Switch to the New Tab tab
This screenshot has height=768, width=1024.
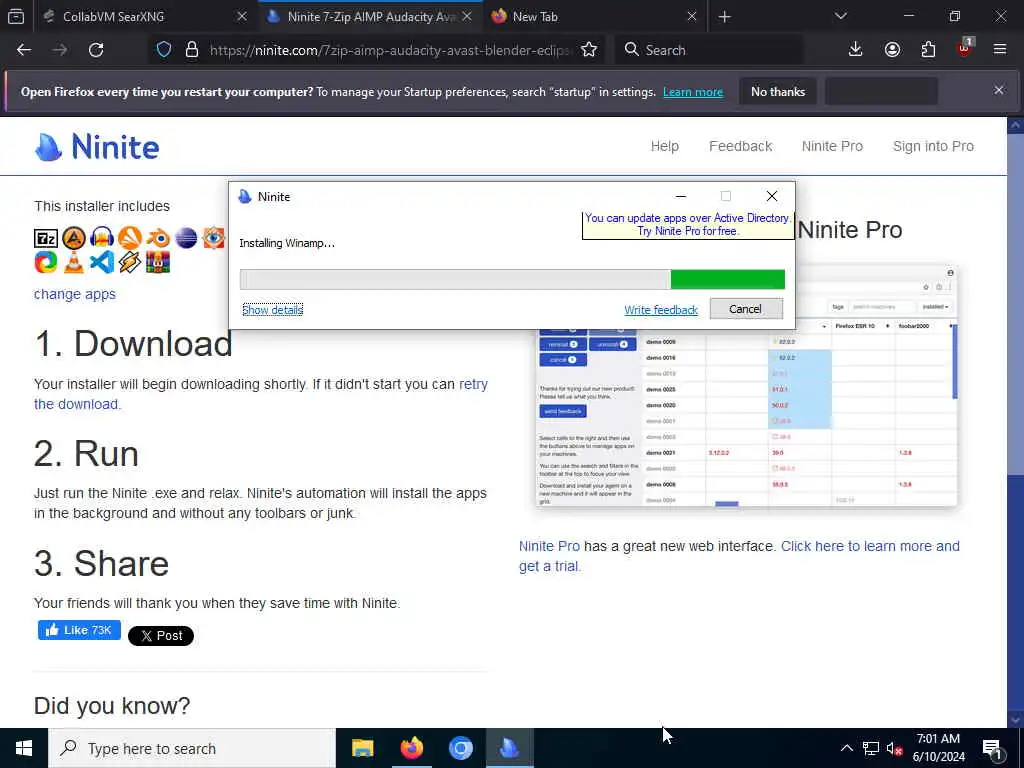(595, 17)
